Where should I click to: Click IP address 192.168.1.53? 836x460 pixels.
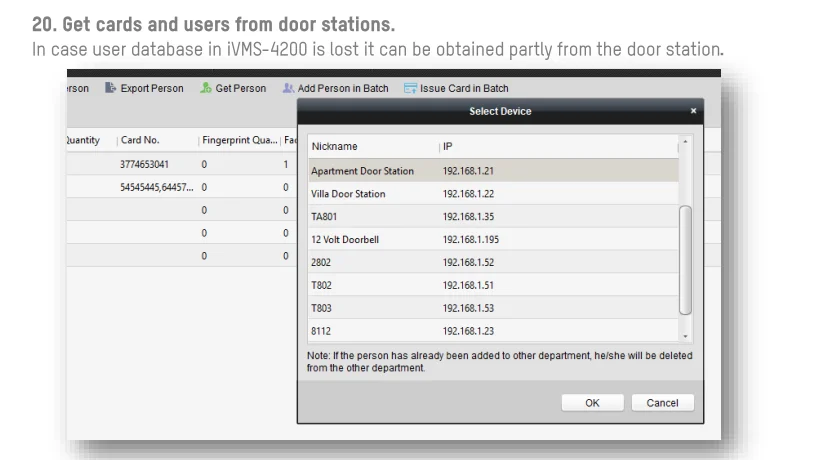click(x=468, y=309)
